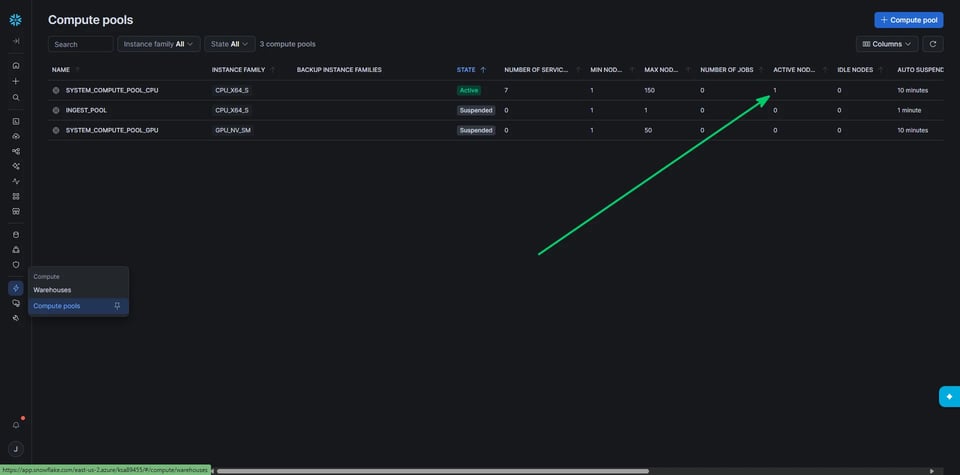This screenshot has height=475, width=960.
Task: Open the Projects worksheet icon in sidebar
Action: (x=16, y=121)
